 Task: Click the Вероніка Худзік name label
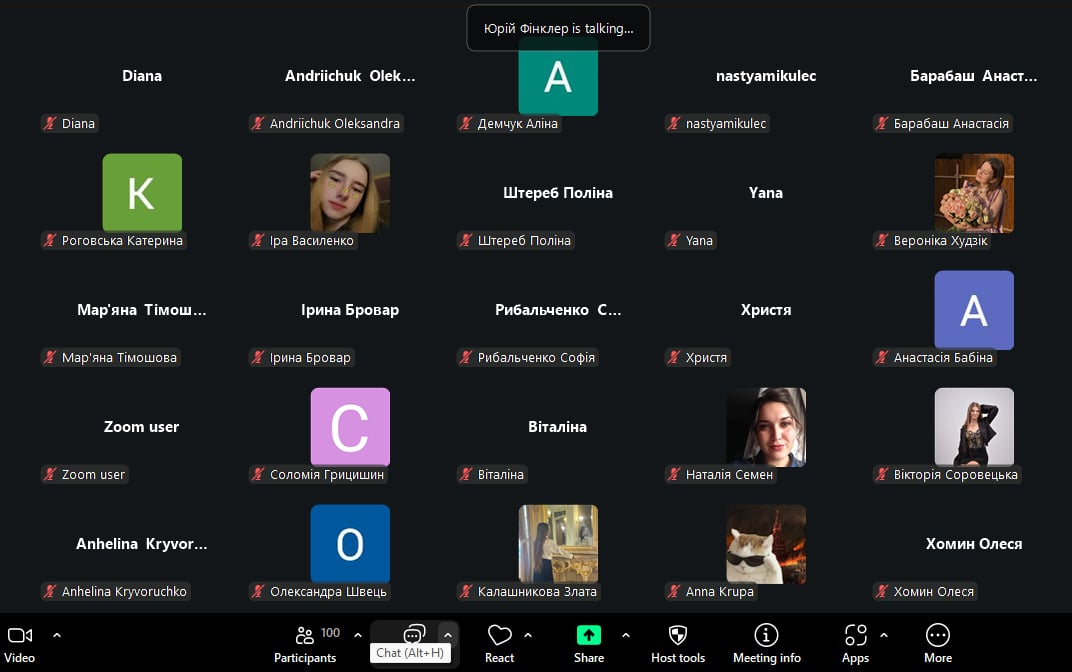click(x=940, y=241)
